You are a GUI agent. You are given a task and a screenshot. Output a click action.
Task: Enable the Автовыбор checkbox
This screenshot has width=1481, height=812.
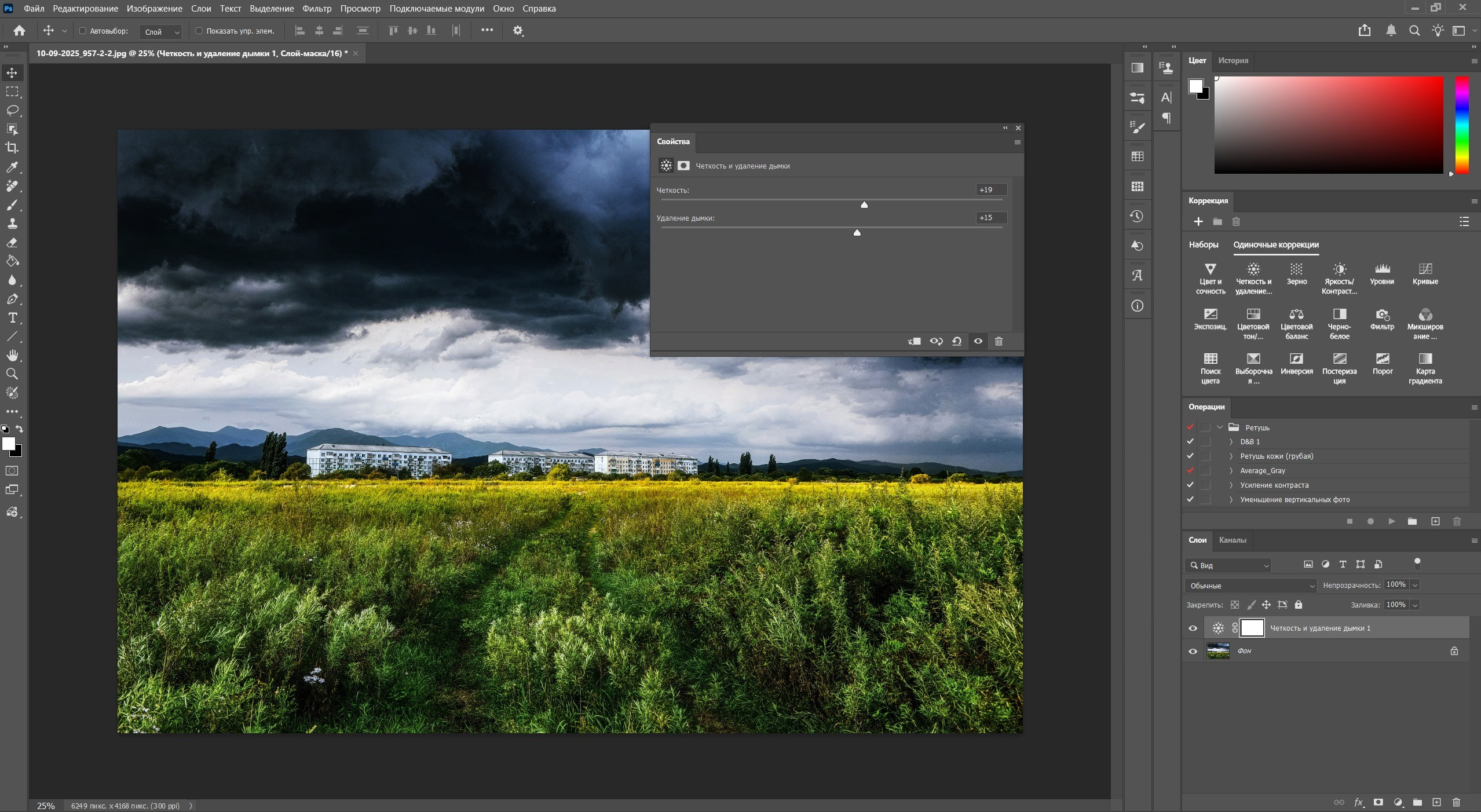point(83,31)
